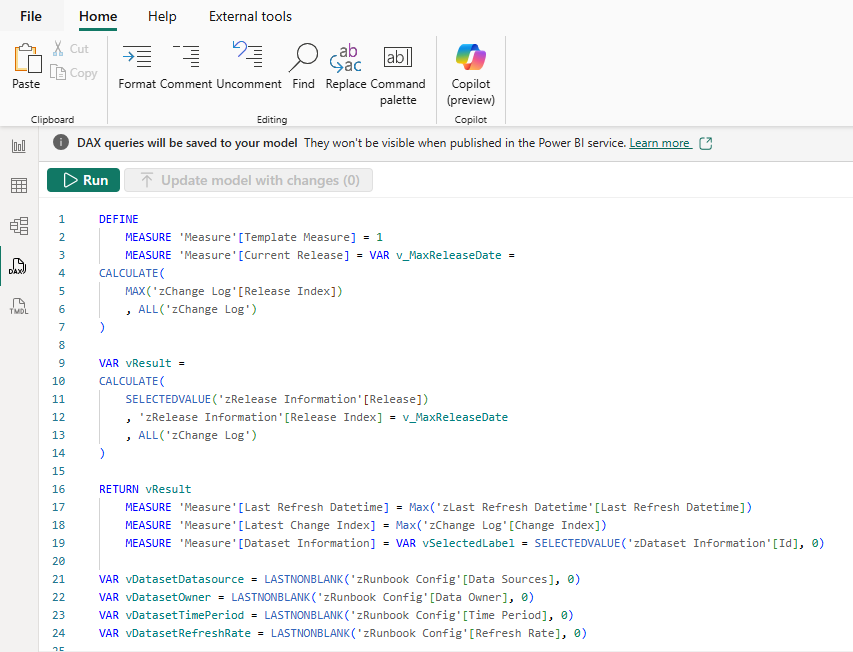
Task: Open the File menu
Action: coord(31,16)
